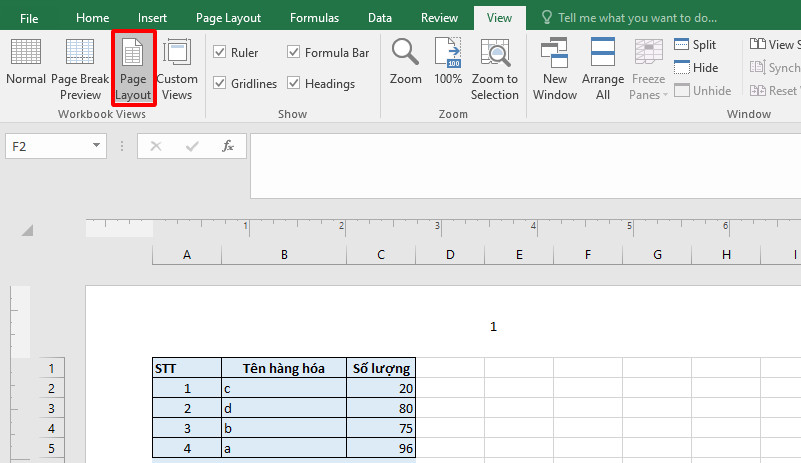Switch to Normal workbook view

(x=26, y=62)
